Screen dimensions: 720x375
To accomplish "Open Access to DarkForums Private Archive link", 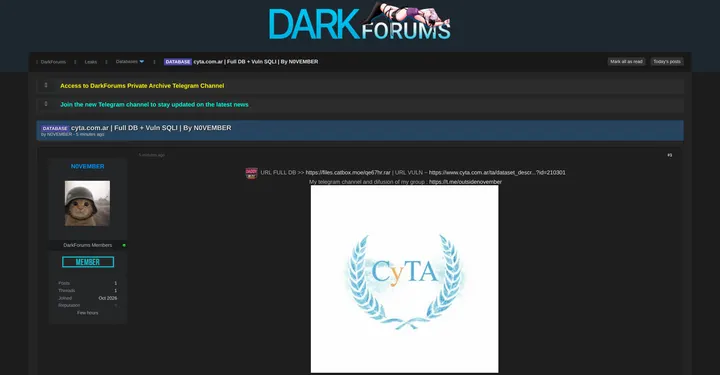I will click(142, 86).
